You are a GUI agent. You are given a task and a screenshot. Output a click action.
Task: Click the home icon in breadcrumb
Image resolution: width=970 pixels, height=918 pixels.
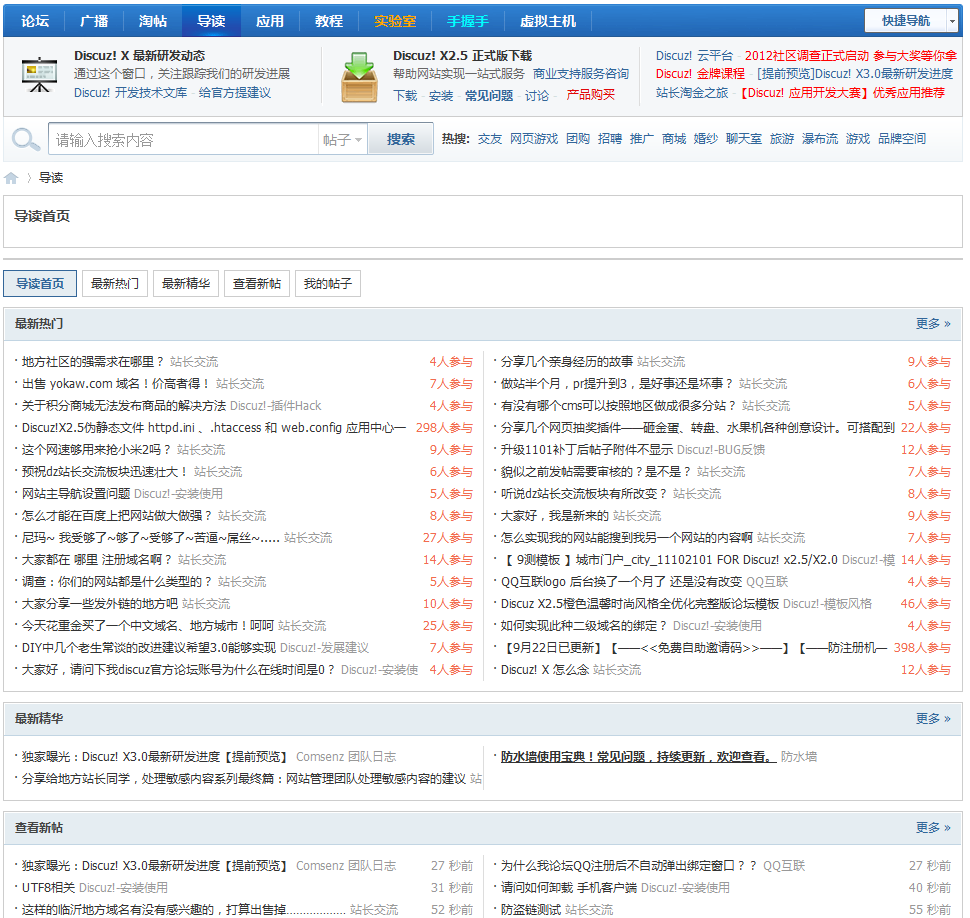[11, 178]
